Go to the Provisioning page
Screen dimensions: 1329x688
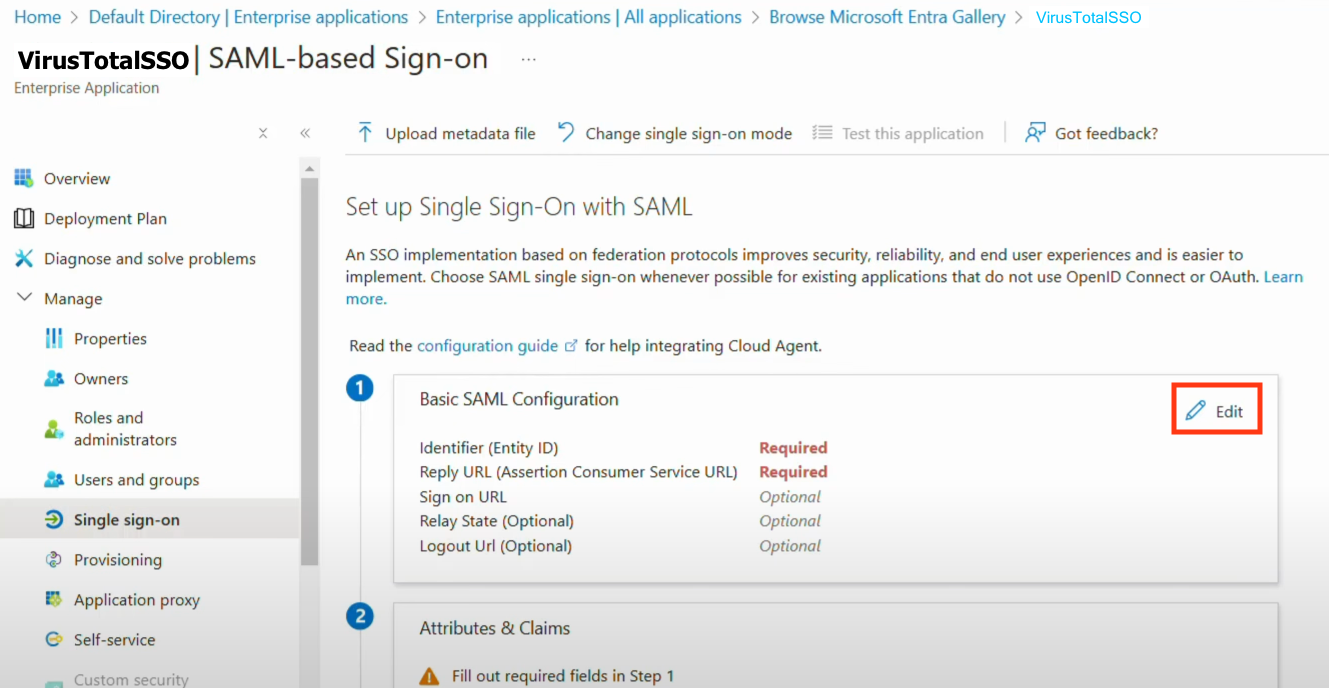(x=118, y=559)
